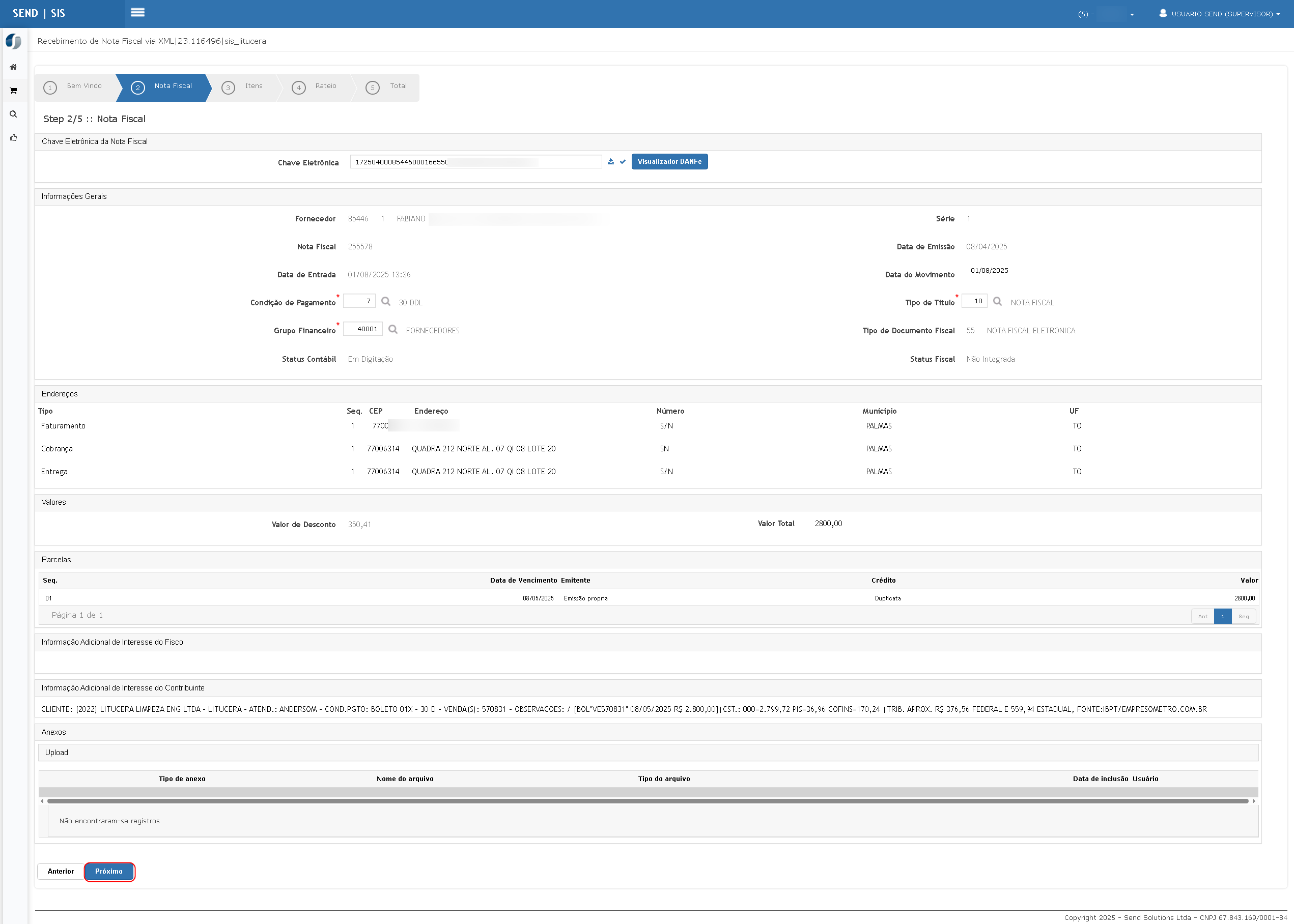Click the Data de Vencimento column header
This screenshot has width=1294, height=924.
coord(523,581)
